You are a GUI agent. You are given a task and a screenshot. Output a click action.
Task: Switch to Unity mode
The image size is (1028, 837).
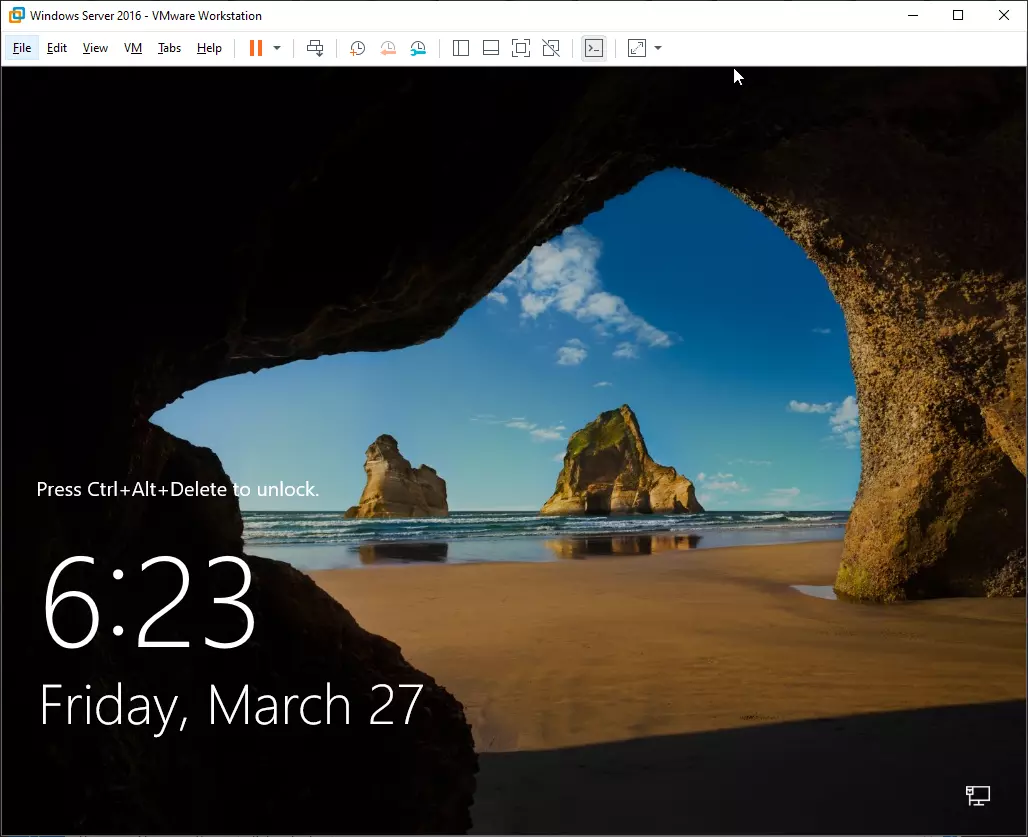(551, 48)
